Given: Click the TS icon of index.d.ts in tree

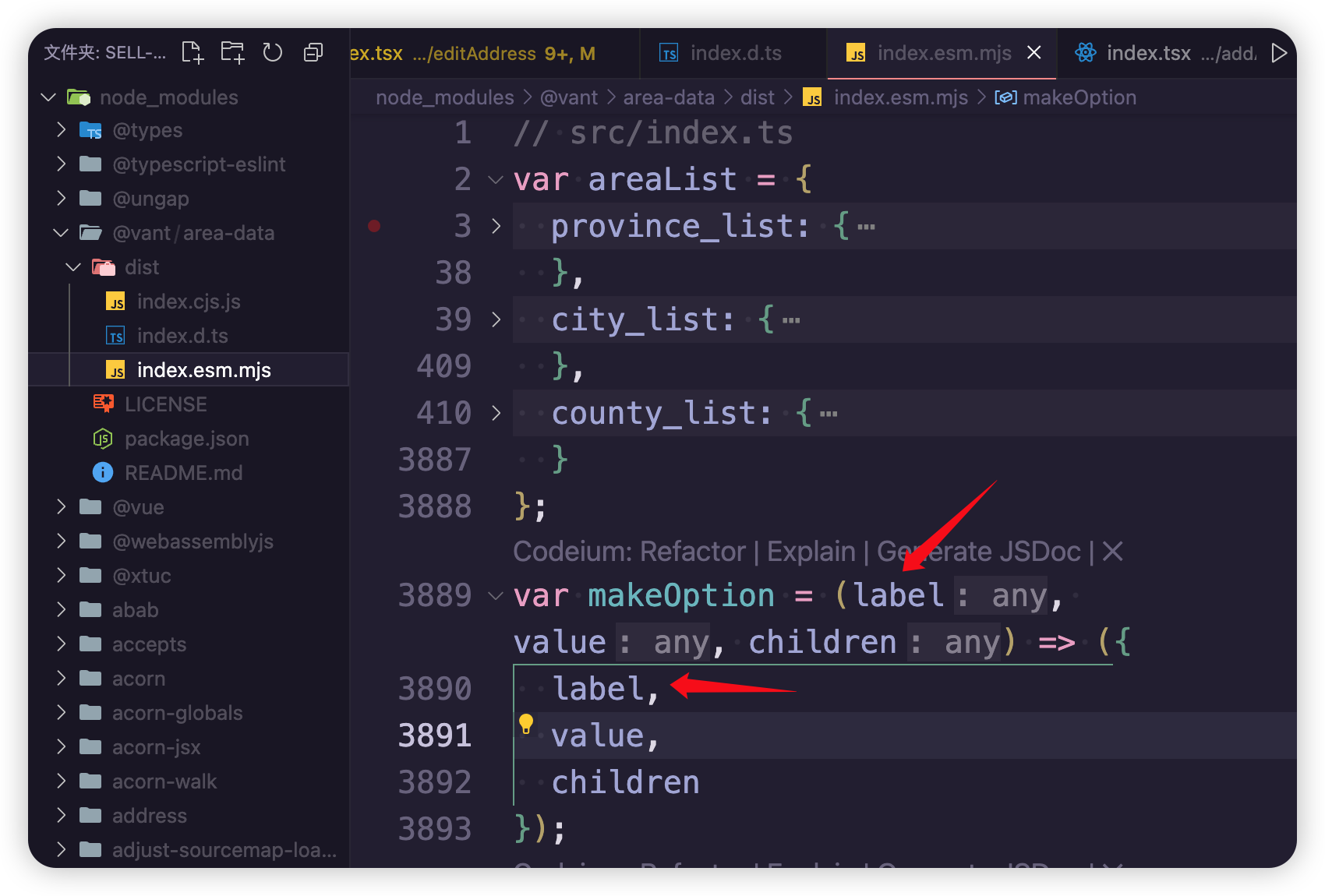Looking at the screenshot, I should [115, 336].
